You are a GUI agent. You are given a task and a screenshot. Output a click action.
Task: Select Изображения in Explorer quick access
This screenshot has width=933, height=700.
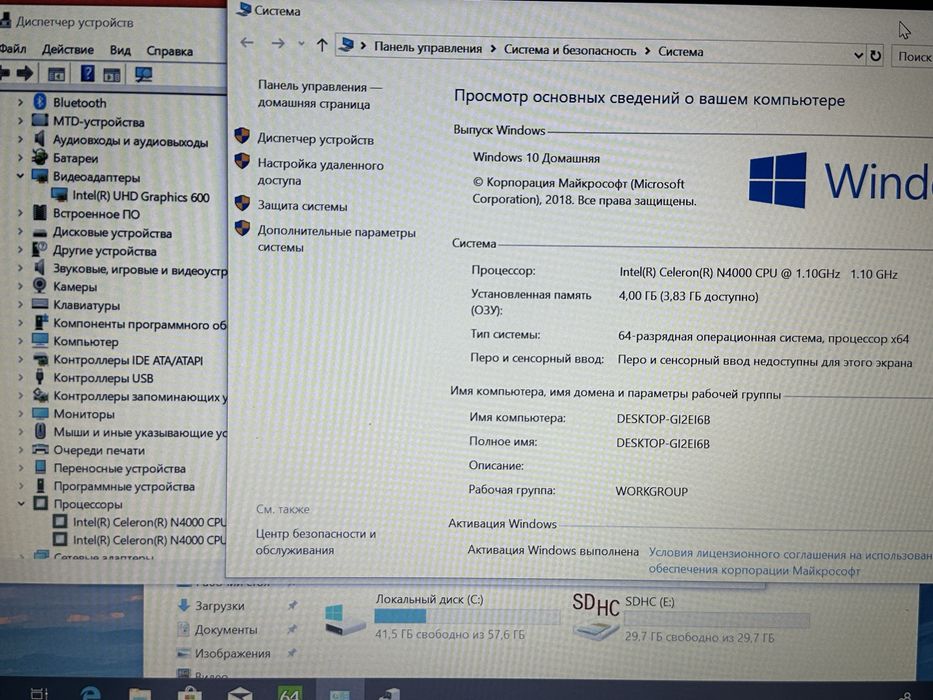pos(232,654)
